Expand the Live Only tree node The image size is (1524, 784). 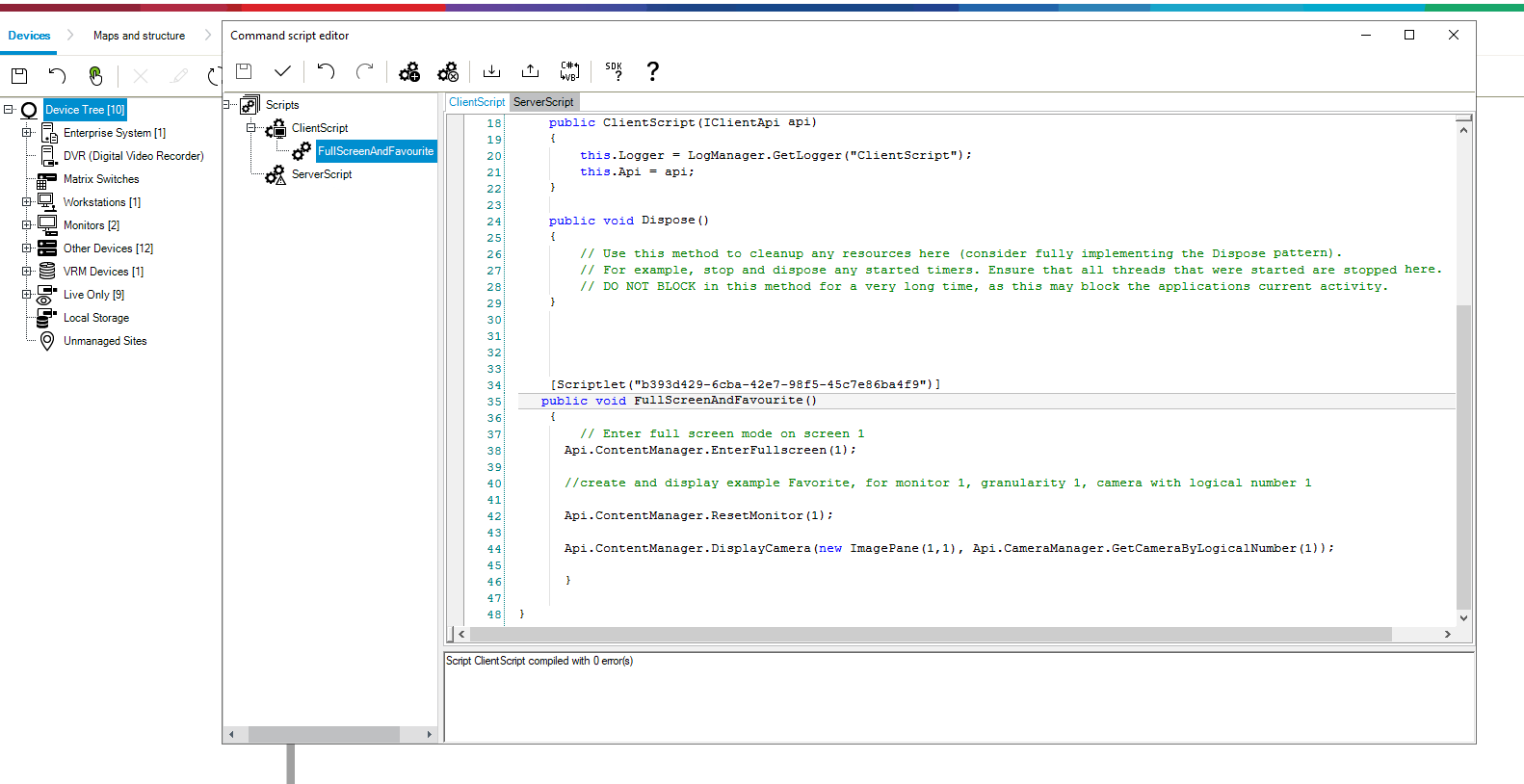click(27, 295)
